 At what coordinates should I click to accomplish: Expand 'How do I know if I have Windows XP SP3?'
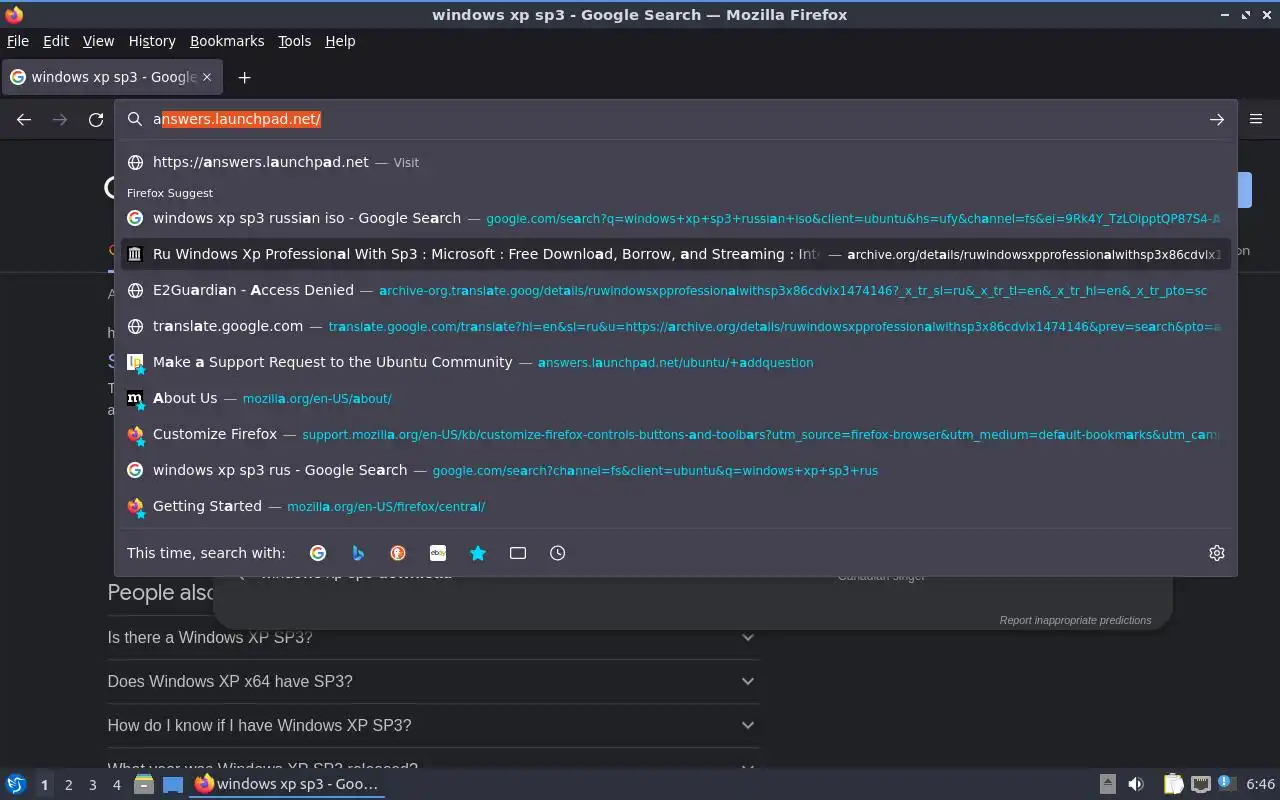[x=433, y=725]
